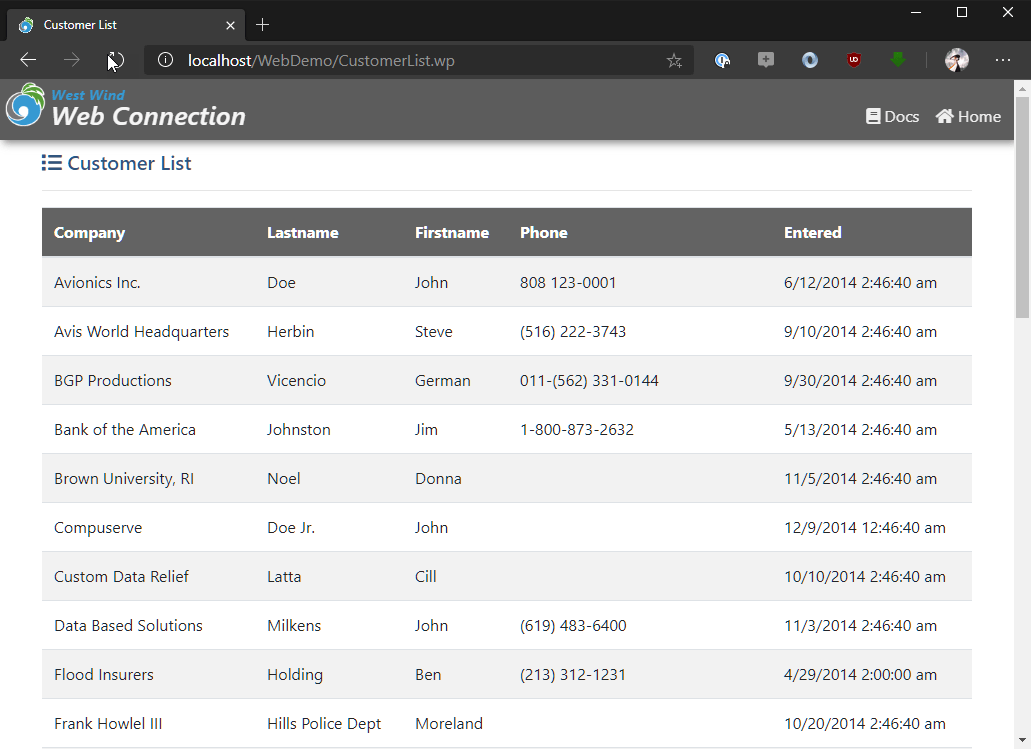This screenshot has width=1031, height=749.
Task: Open the browser profile avatar
Action: click(957, 60)
